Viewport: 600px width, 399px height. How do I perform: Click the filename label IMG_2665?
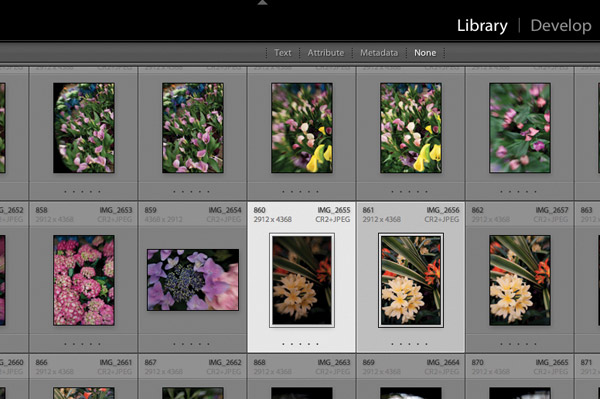pyautogui.click(x=552, y=362)
